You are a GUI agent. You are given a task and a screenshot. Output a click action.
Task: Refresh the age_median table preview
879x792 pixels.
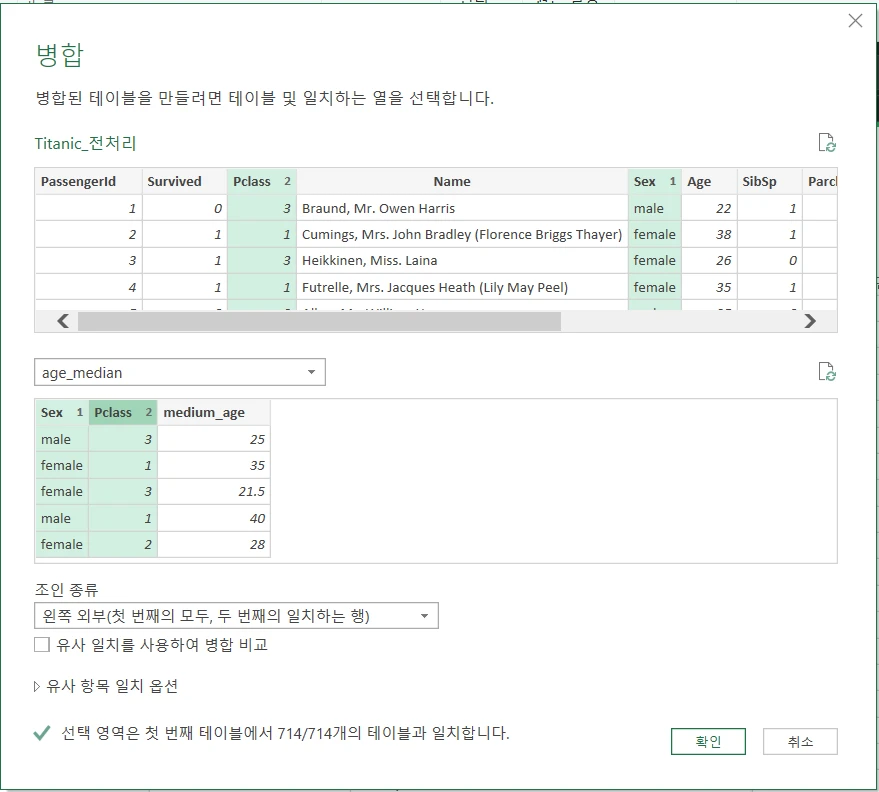click(x=826, y=372)
